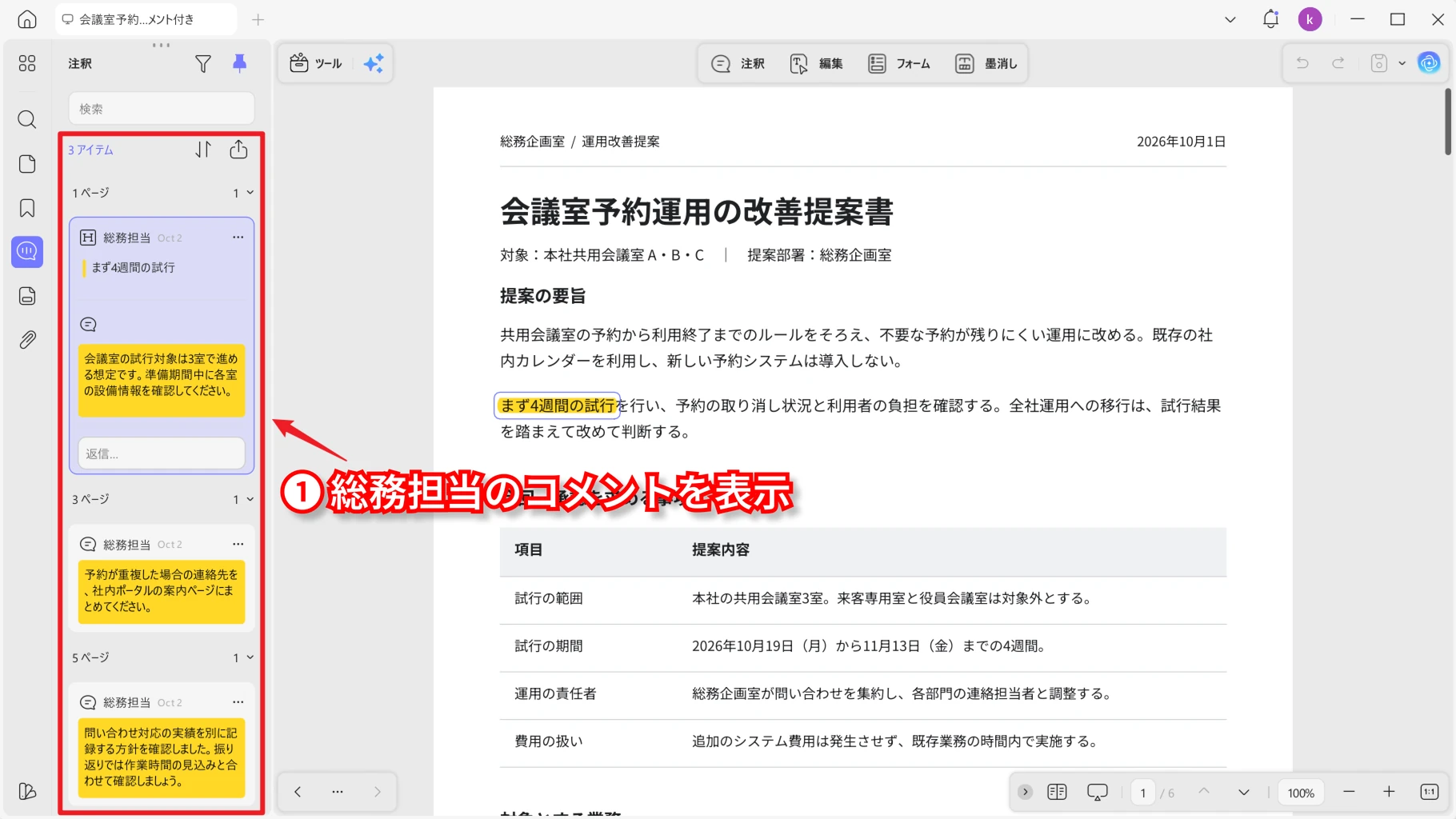Go back with the left chevron

298,792
